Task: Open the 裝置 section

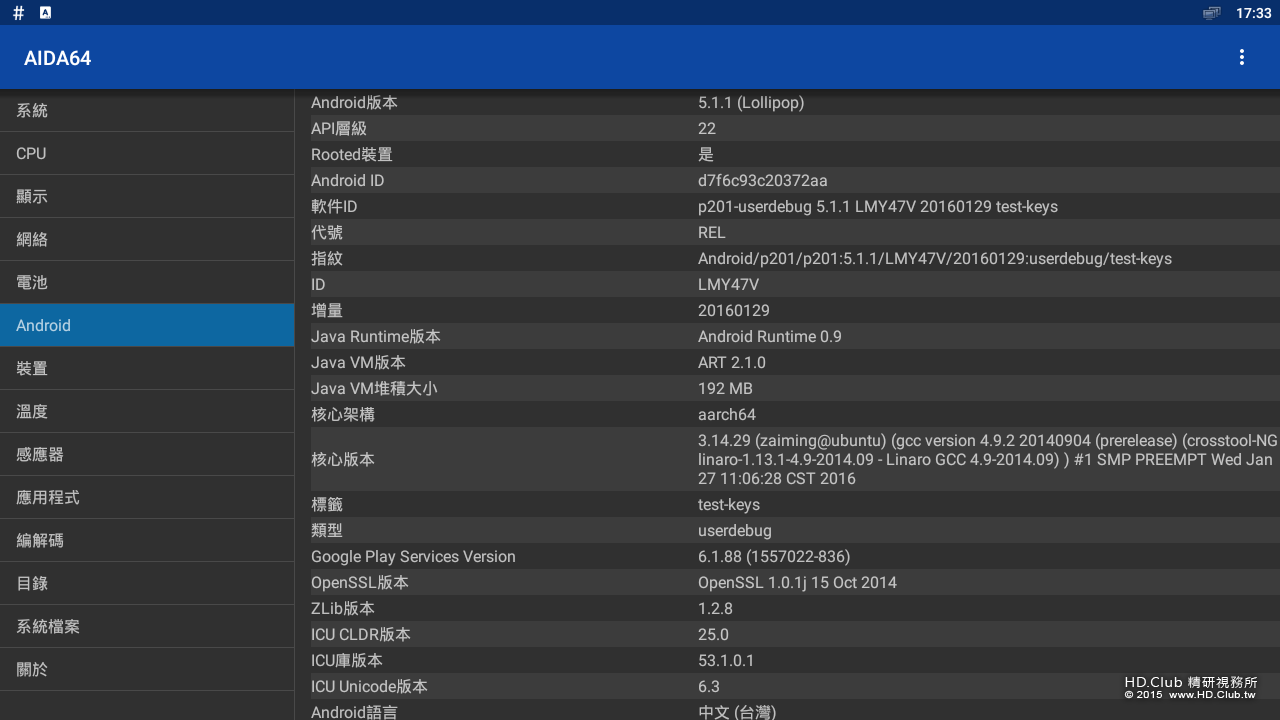Action: click(147, 368)
